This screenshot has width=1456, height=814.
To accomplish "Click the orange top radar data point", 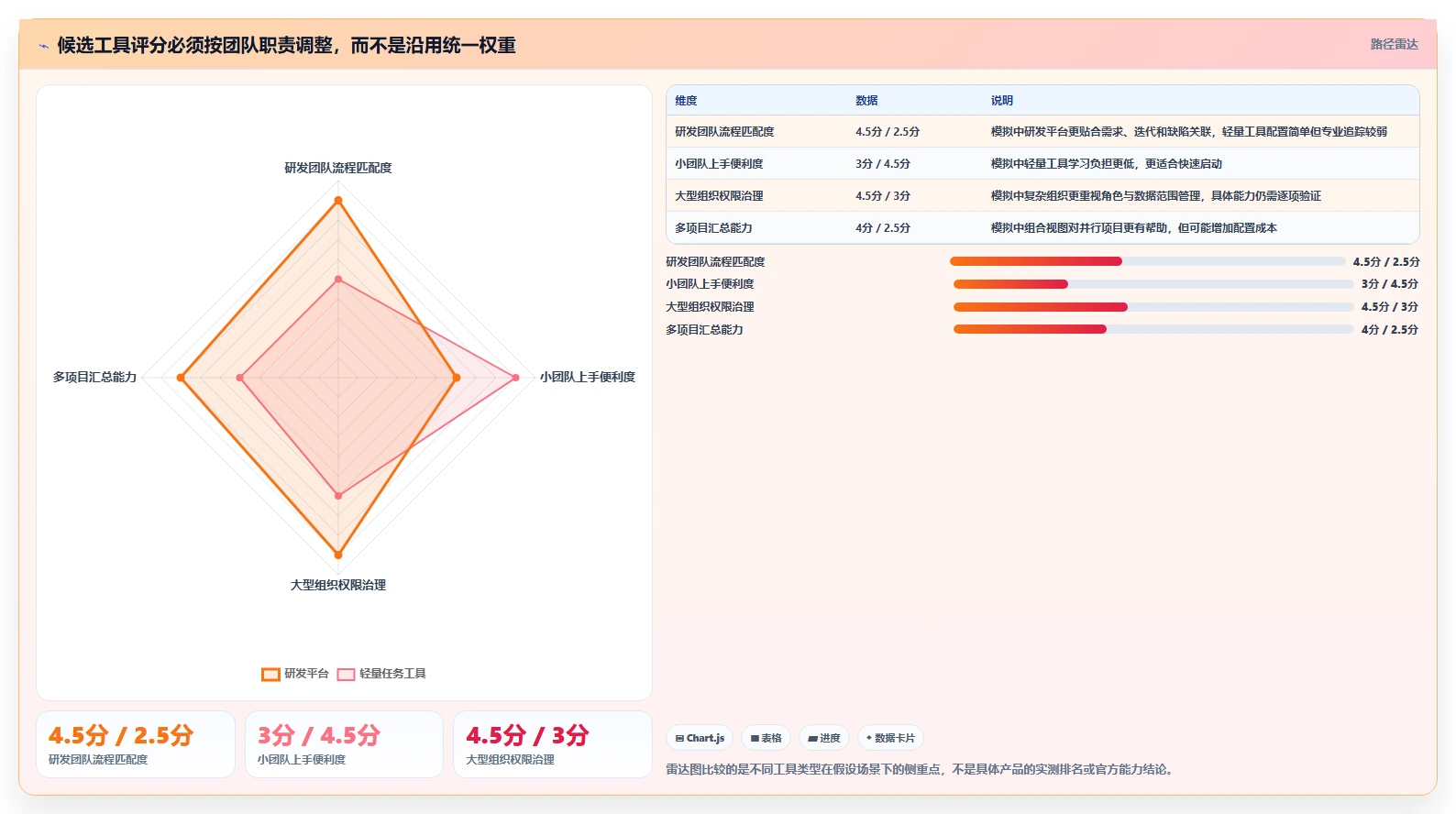I will tap(338, 200).
